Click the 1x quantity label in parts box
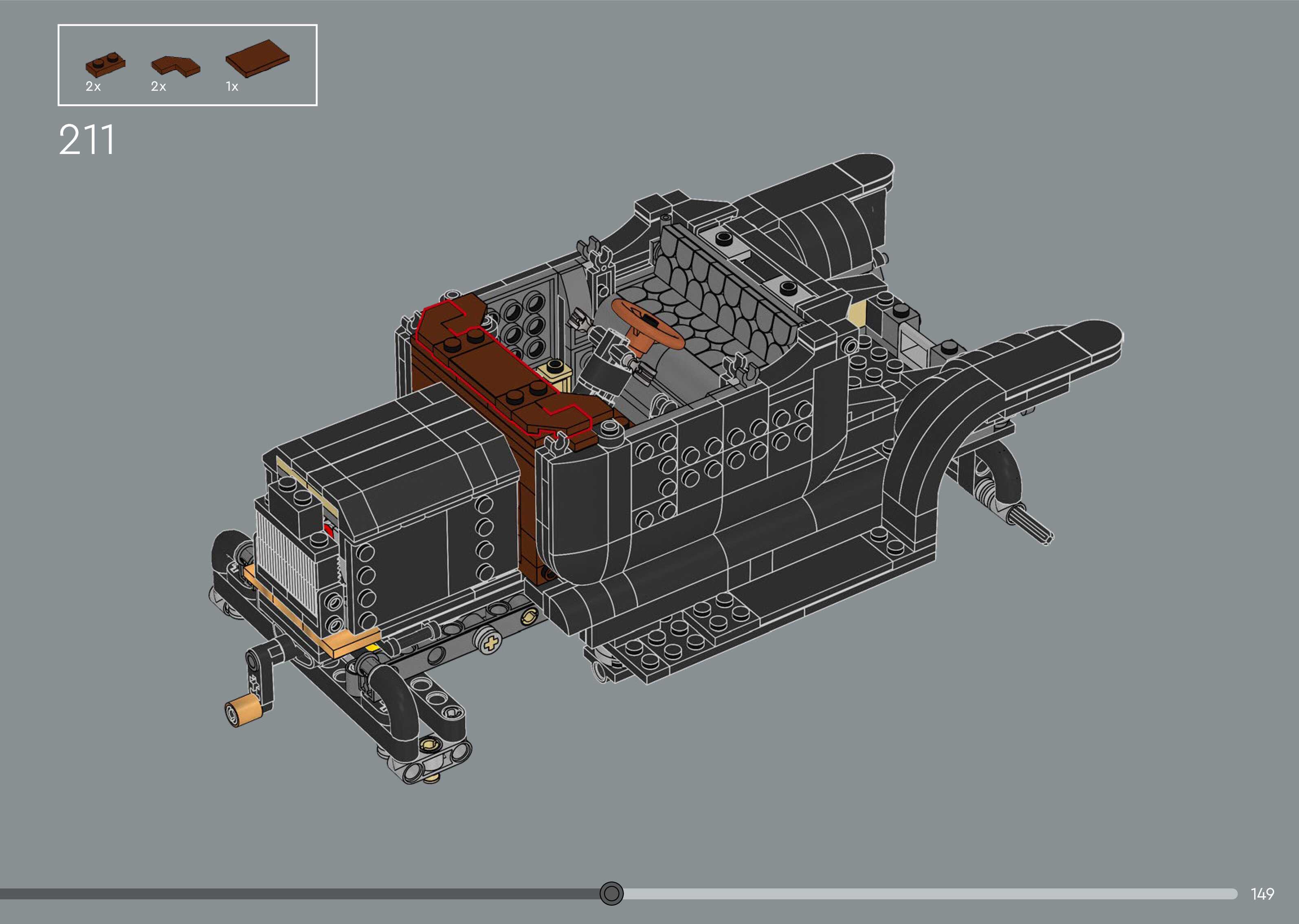The image size is (1299, 924). [x=232, y=86]
